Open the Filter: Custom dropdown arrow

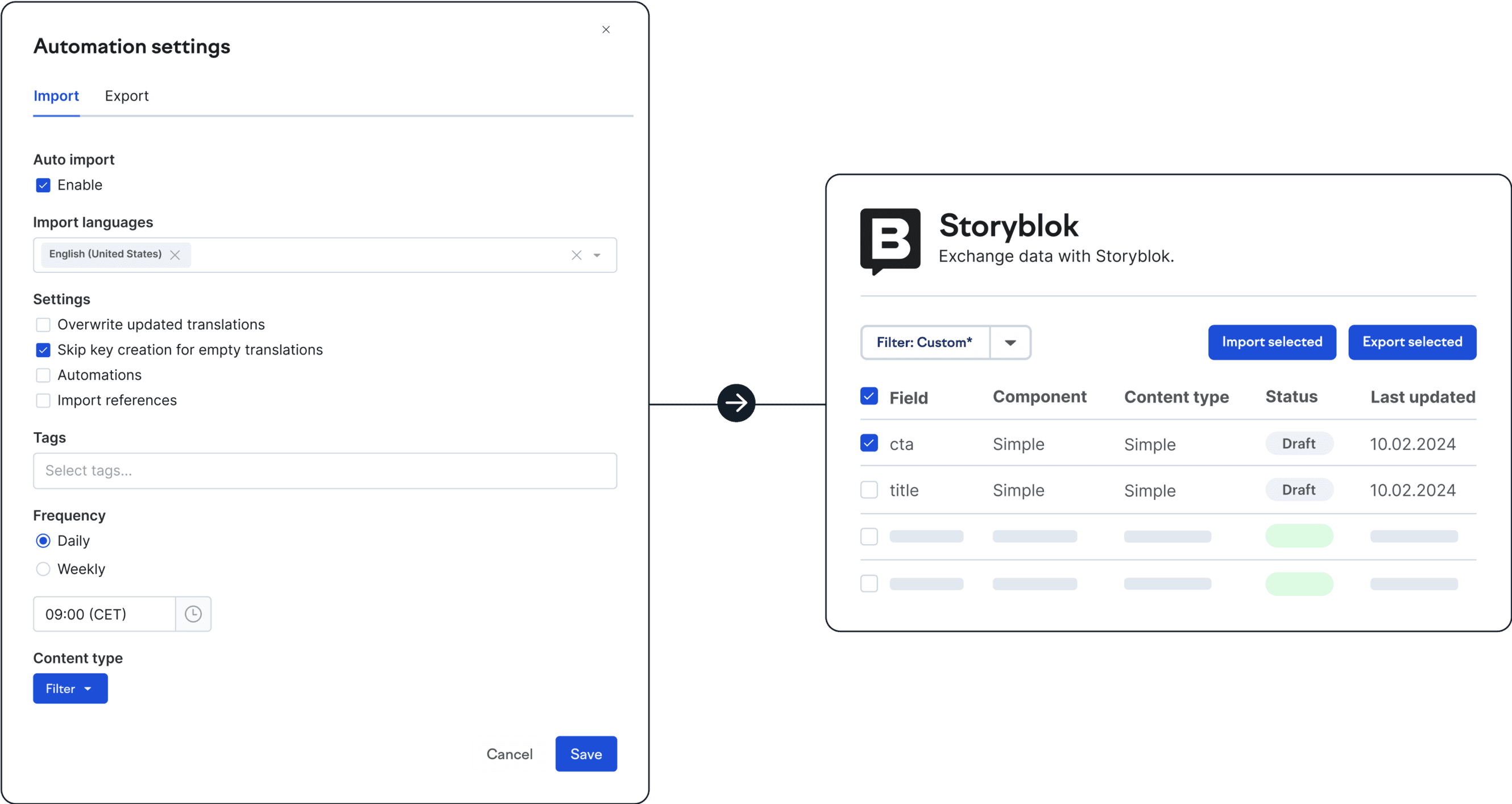pos(1010,342)
